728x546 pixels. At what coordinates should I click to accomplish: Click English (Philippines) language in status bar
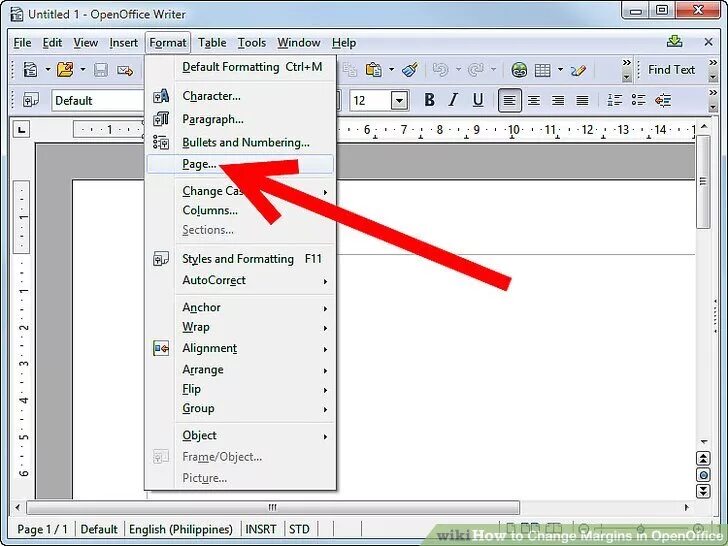181,529
